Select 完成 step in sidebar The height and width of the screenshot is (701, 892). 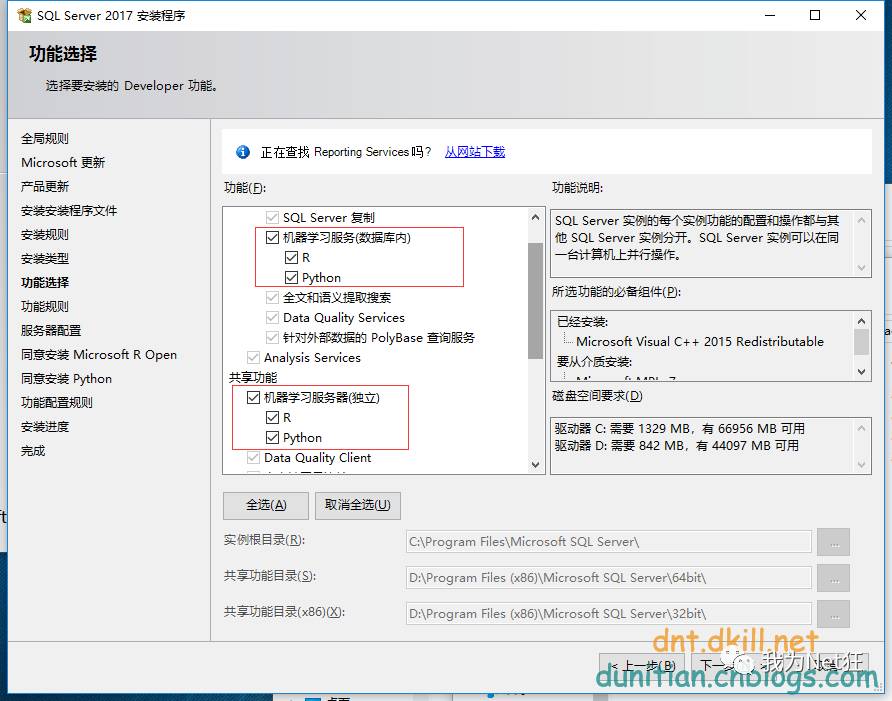(x=33, y=451)
